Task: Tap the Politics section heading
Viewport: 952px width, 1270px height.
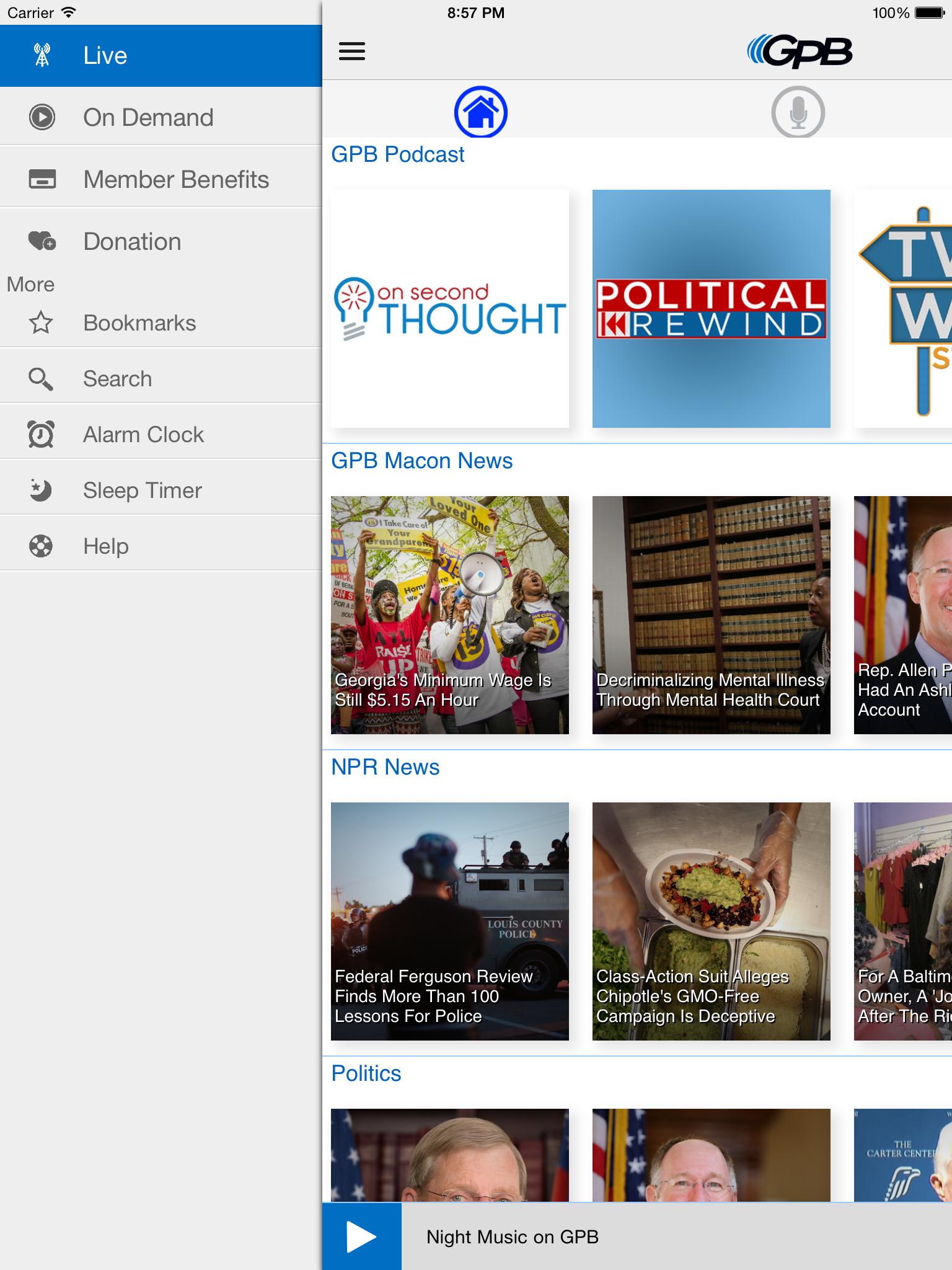Action: pos(366,1073)
